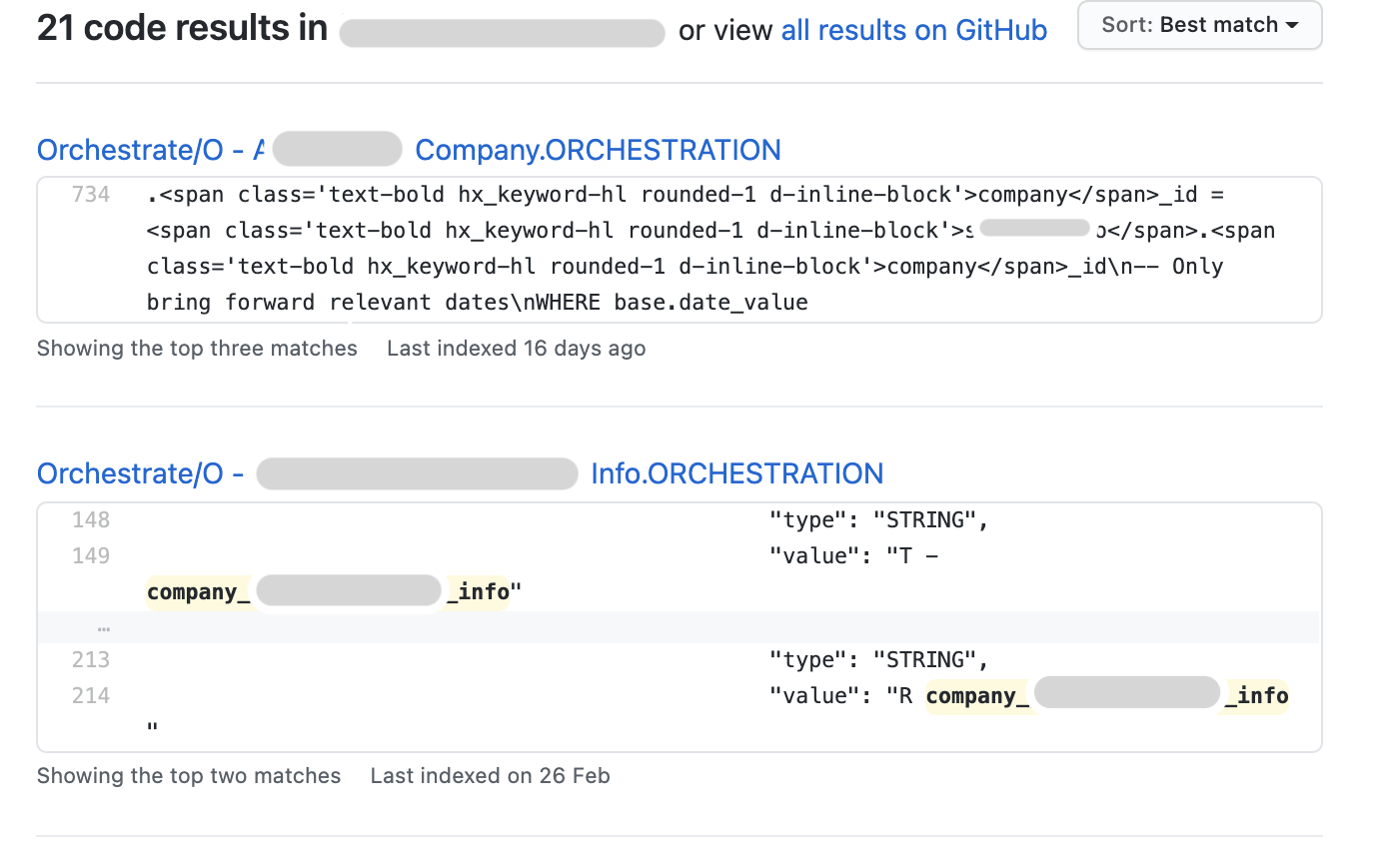
Task: Click line number 734
Action: point(91,194)
